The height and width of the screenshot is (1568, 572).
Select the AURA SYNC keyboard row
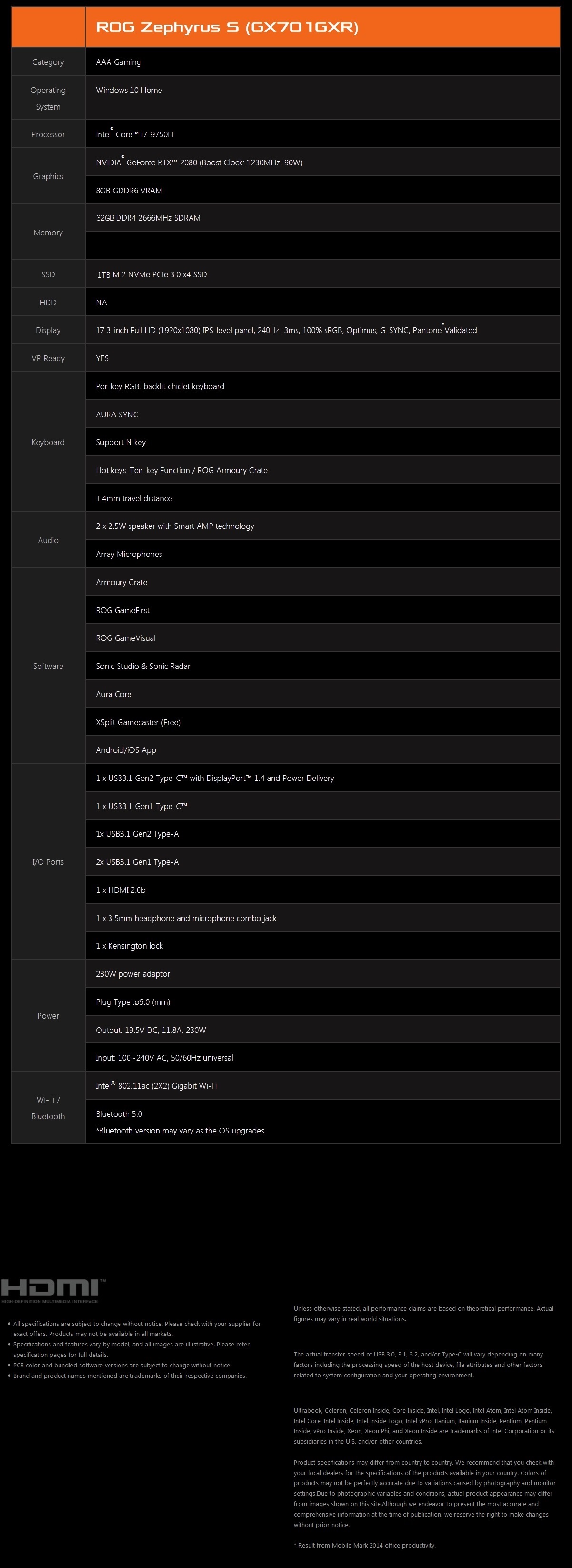pos(322,415)
